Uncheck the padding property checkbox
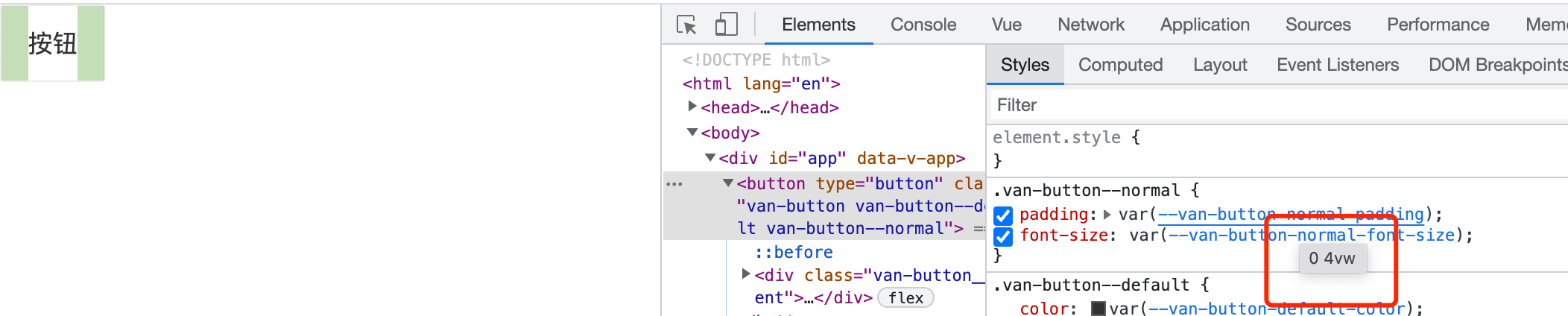The height and width of the screenshot is (316, 1568). click(1003, 215)
